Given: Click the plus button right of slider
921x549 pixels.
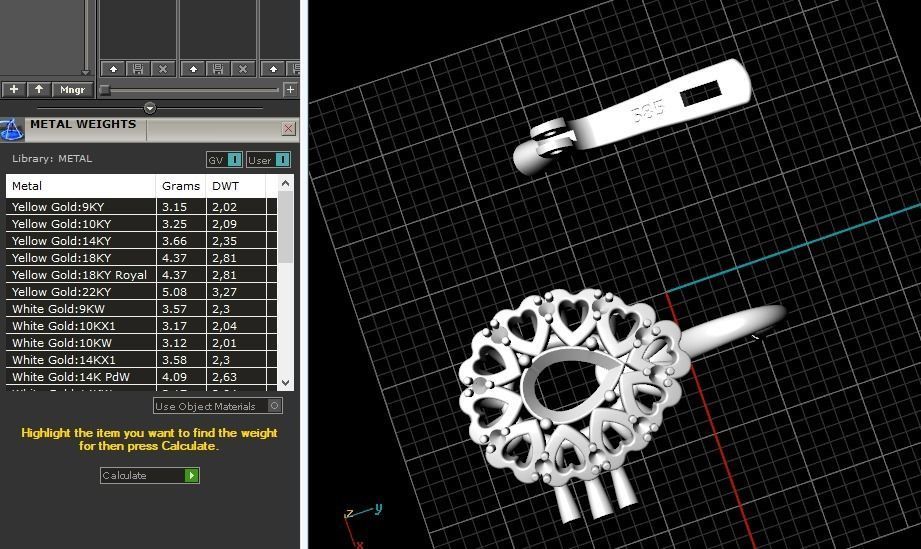Looking at the screenshot, I should (290, 89).
